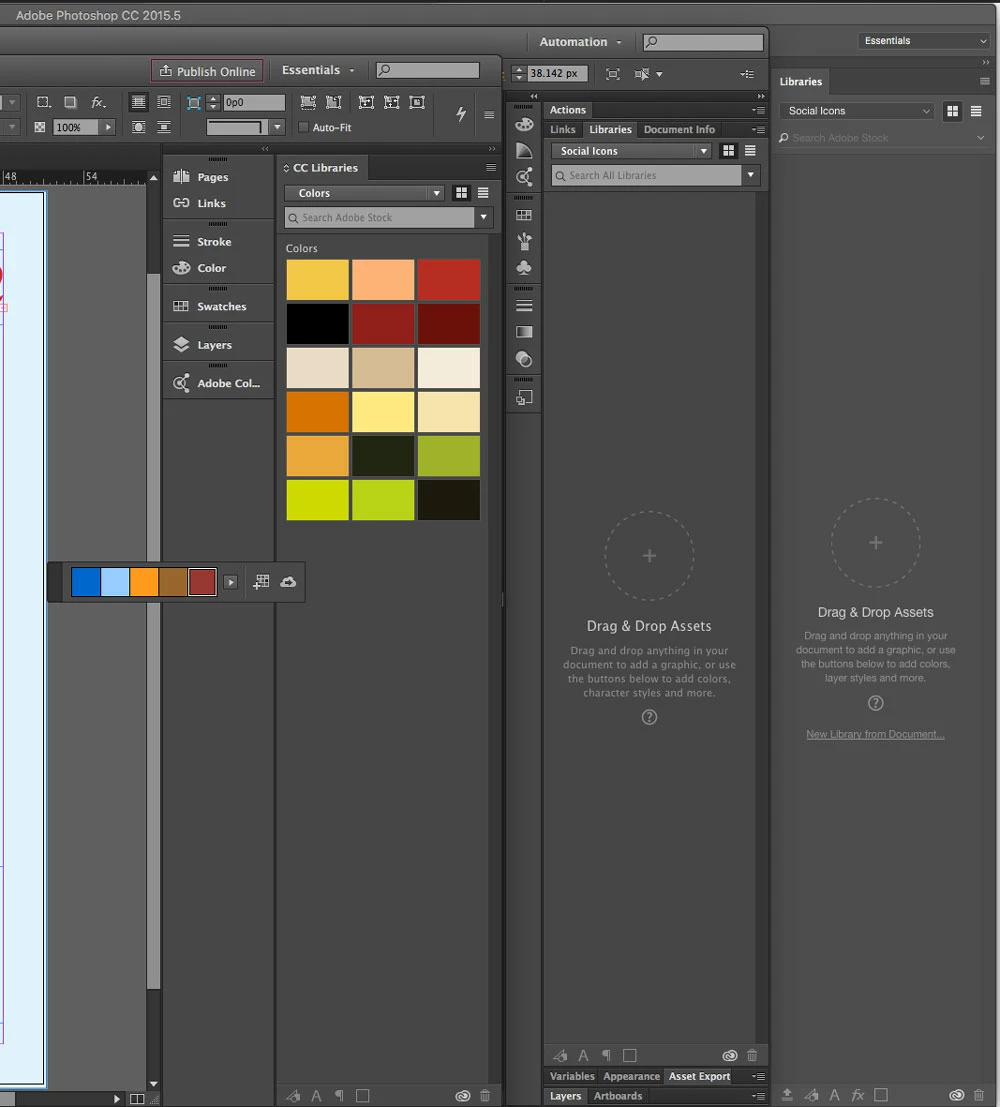Switch Illustrator Libraries to grid view
This screenshot has height=1107, width=1000.
728,150
